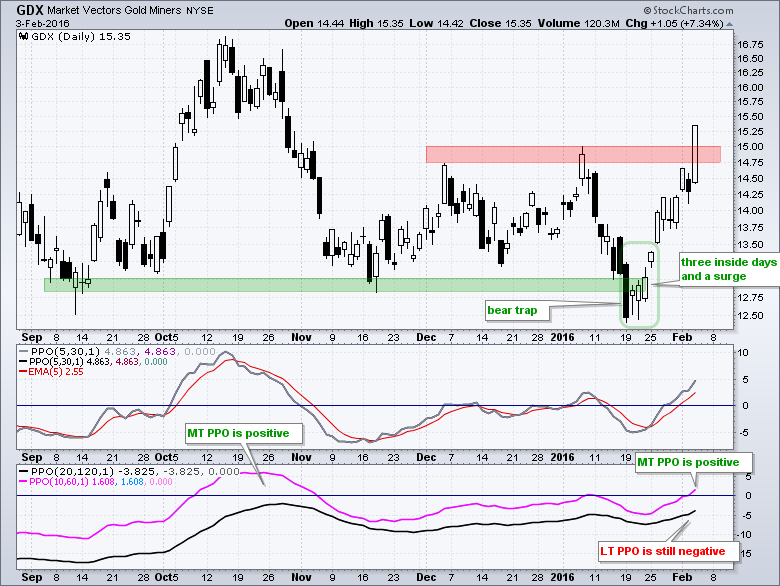Click the 16.00 price axis label
780x586 pixels.
click(x=750, y=88)
